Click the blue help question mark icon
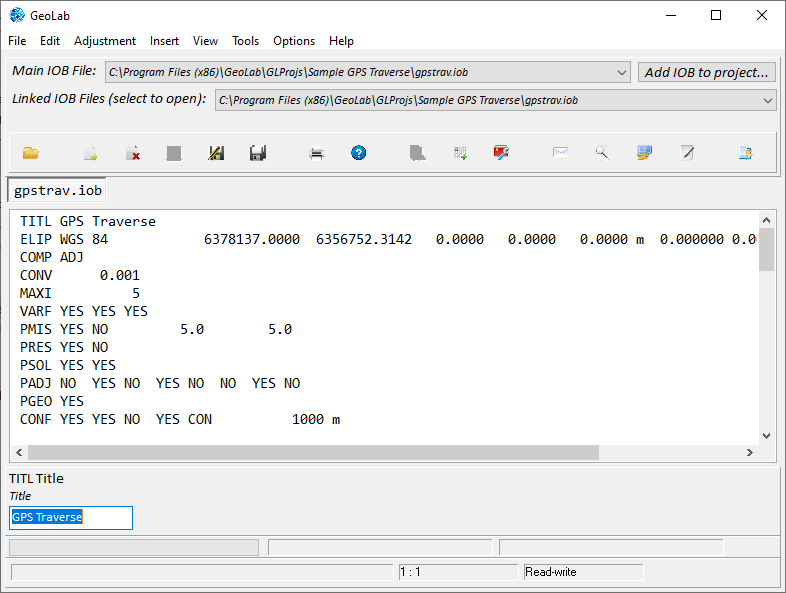786x593 pixels. click(x=358, y=153)
